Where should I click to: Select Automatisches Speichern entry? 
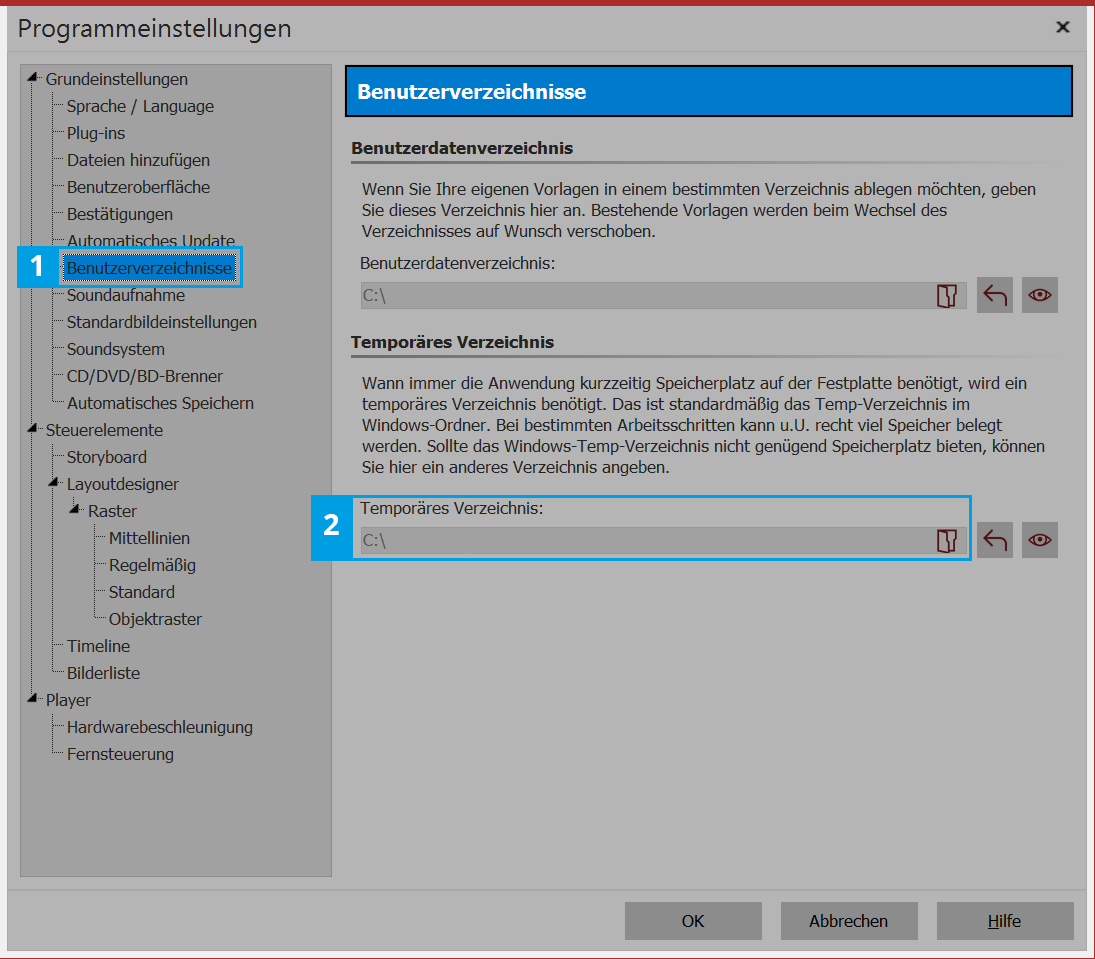[160, 403]
